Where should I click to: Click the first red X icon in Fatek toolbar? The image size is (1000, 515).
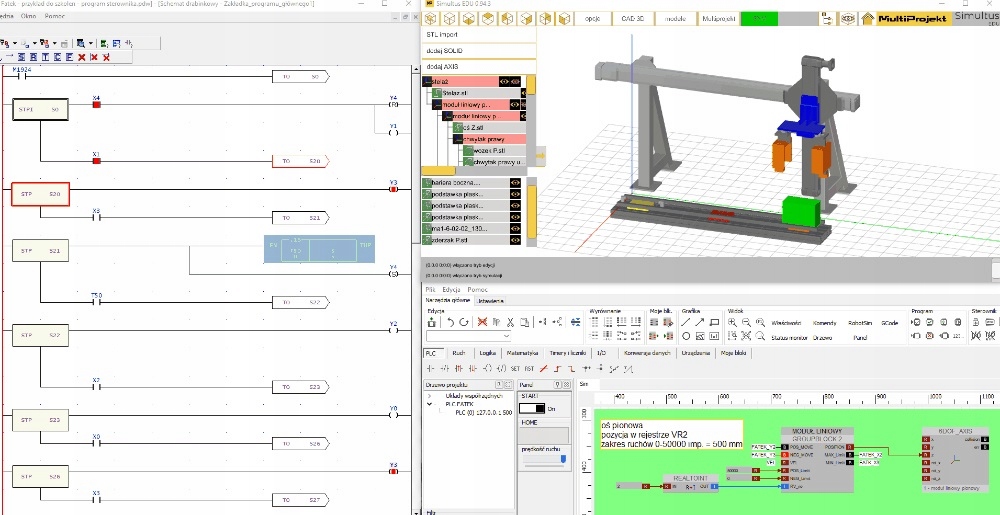tap(82, 57)
